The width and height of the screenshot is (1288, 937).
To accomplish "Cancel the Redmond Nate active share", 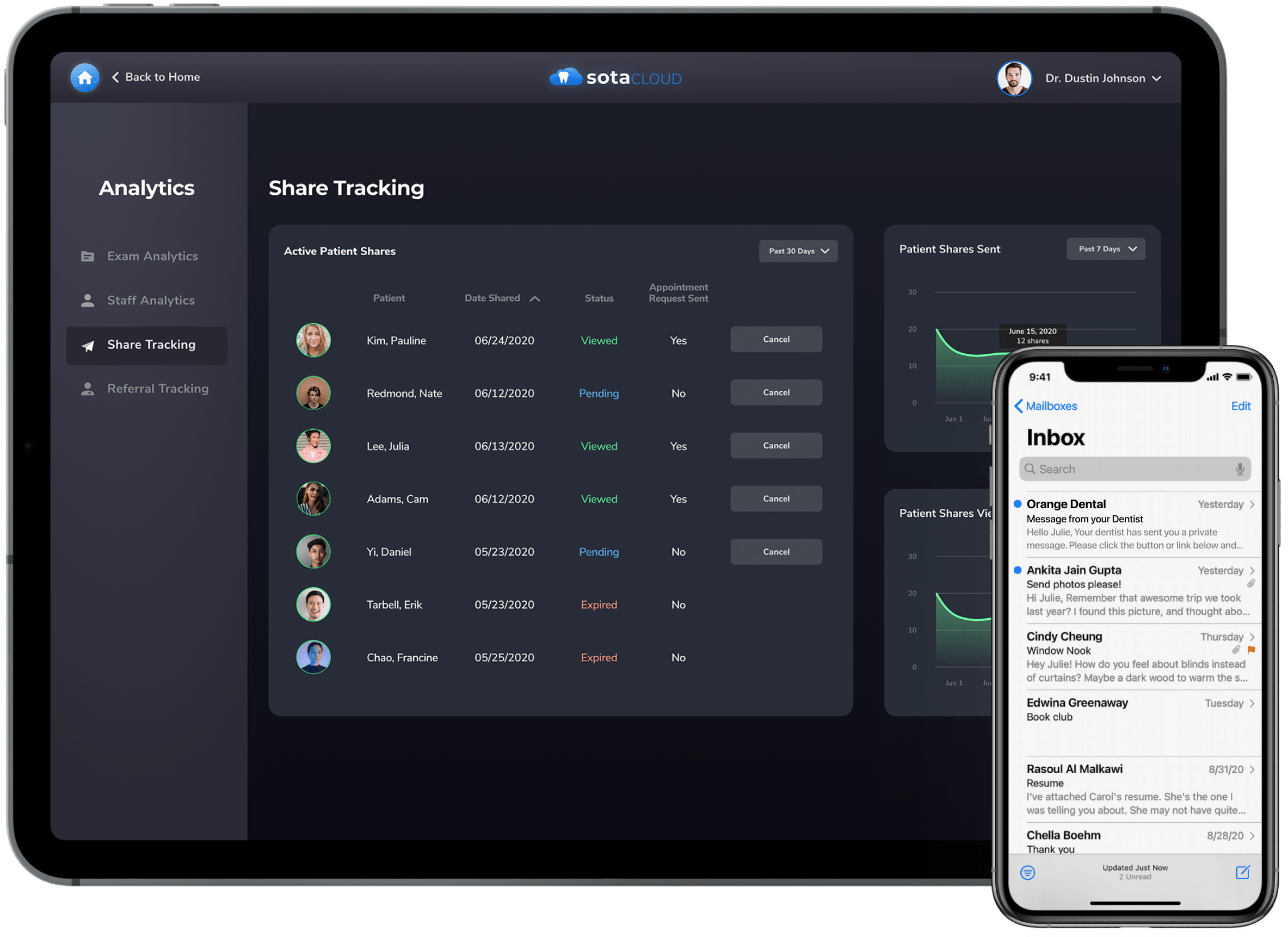I will tap(776, 391).
